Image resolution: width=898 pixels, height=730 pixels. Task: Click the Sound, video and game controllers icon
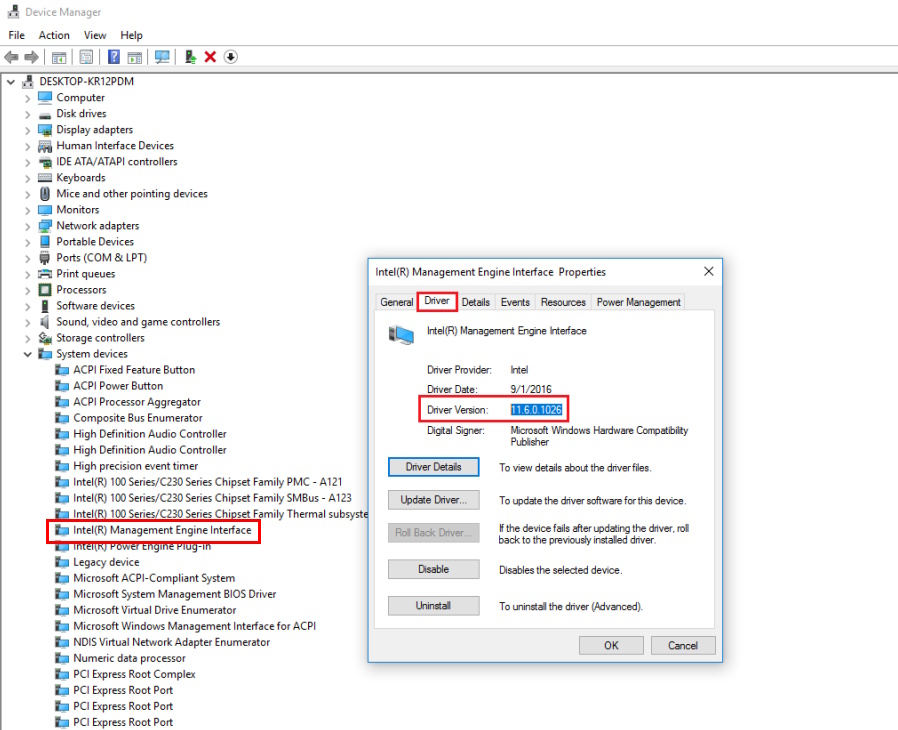tap(45, 322)
